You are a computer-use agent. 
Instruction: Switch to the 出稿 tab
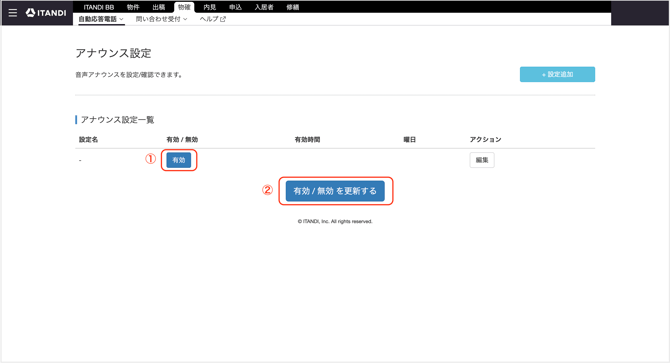pos(159,7)
